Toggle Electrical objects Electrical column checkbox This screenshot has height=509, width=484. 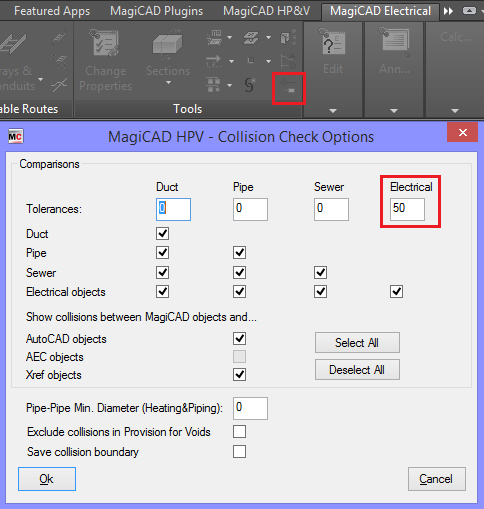click(396, 292)
